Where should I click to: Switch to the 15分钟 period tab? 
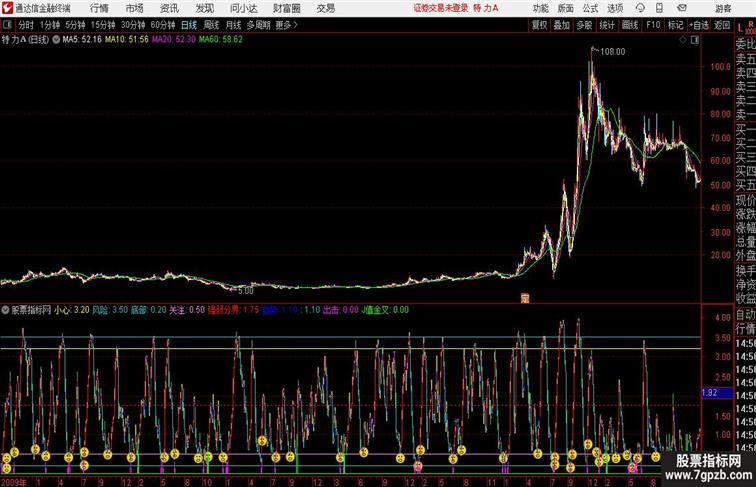103,25
